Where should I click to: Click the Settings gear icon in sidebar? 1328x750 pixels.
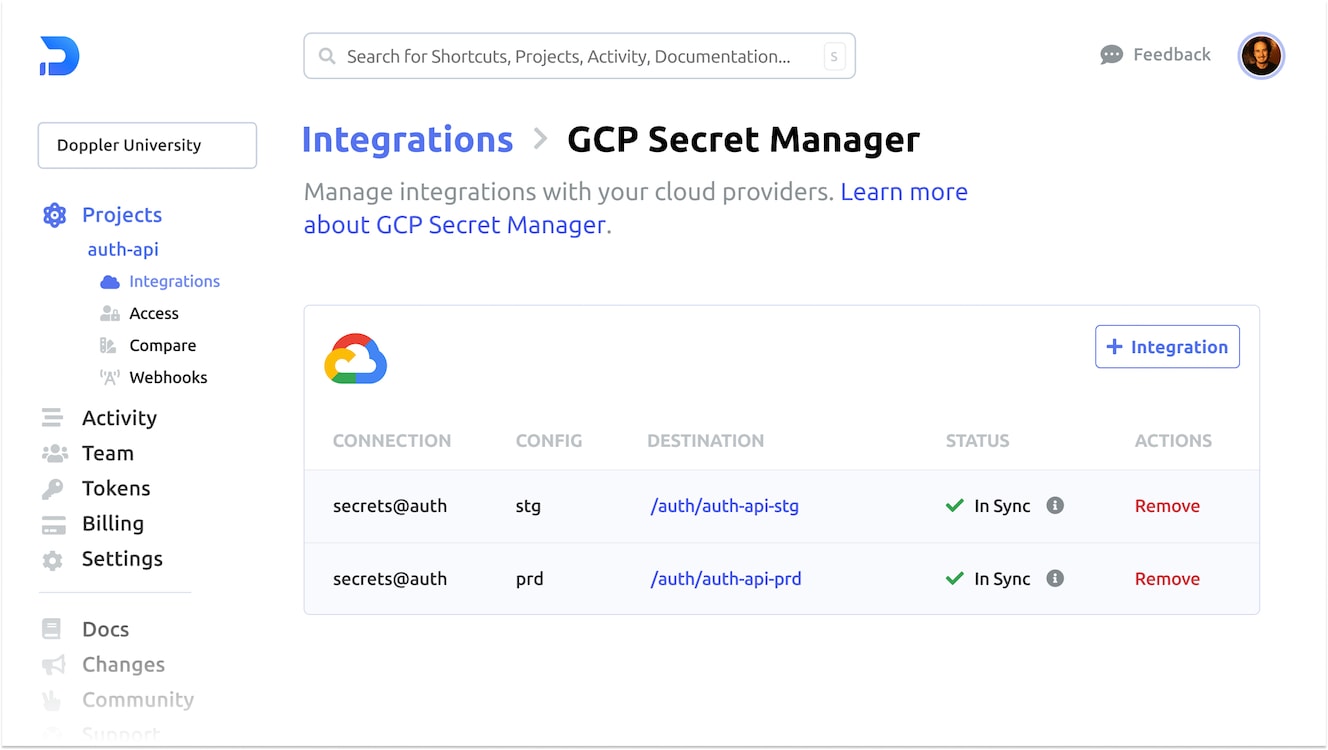(x=52, y=560)
